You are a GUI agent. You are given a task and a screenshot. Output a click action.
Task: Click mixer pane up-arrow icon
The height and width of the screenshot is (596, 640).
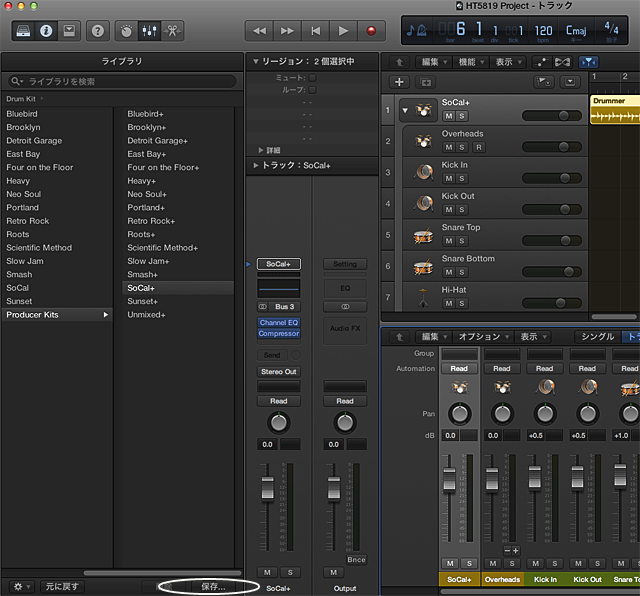click(x=400, y=337)
